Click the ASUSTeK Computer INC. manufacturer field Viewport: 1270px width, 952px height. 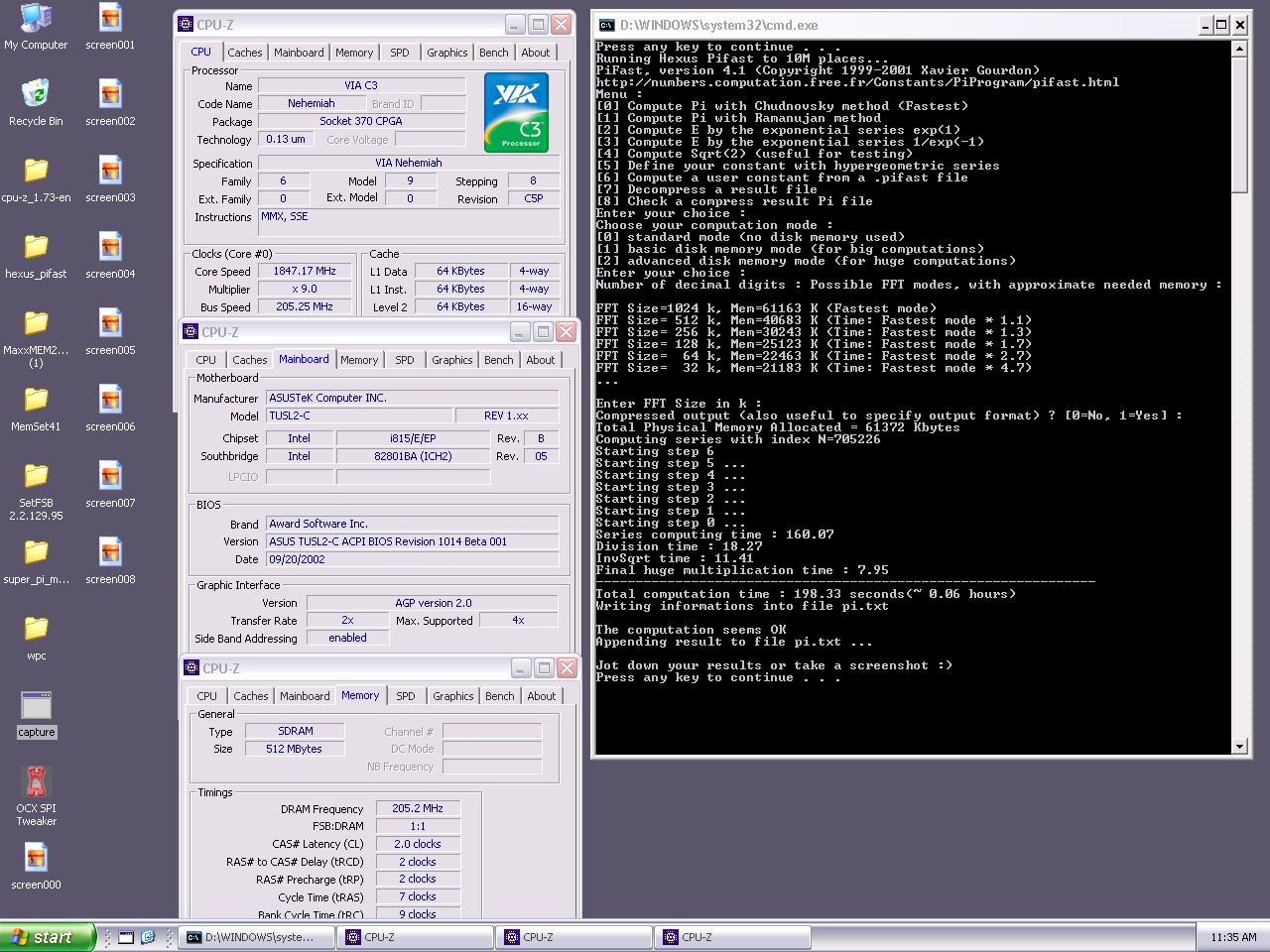(x=413, y=398)
